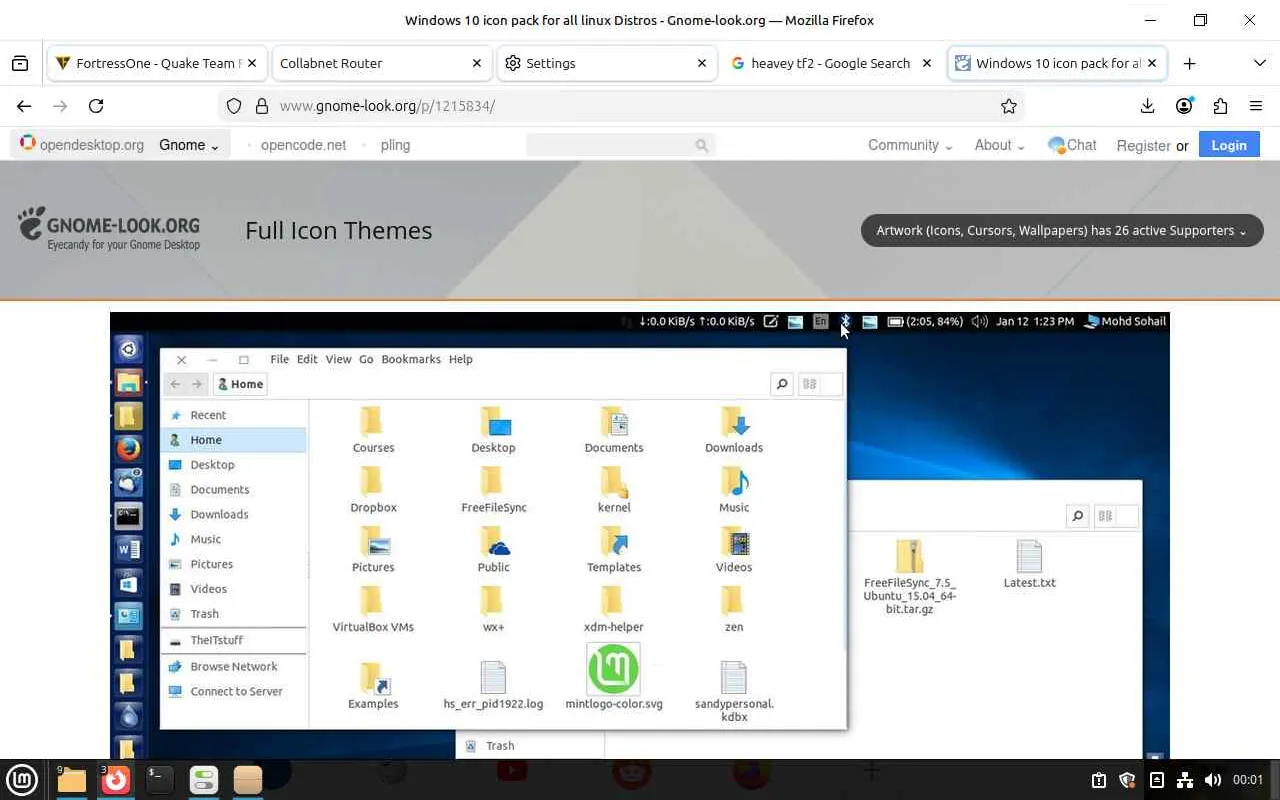The height and width of the screenshot is (800, 1280).
Task: Open the pling link
Action: pyautogui.click(x=395, y=145)
